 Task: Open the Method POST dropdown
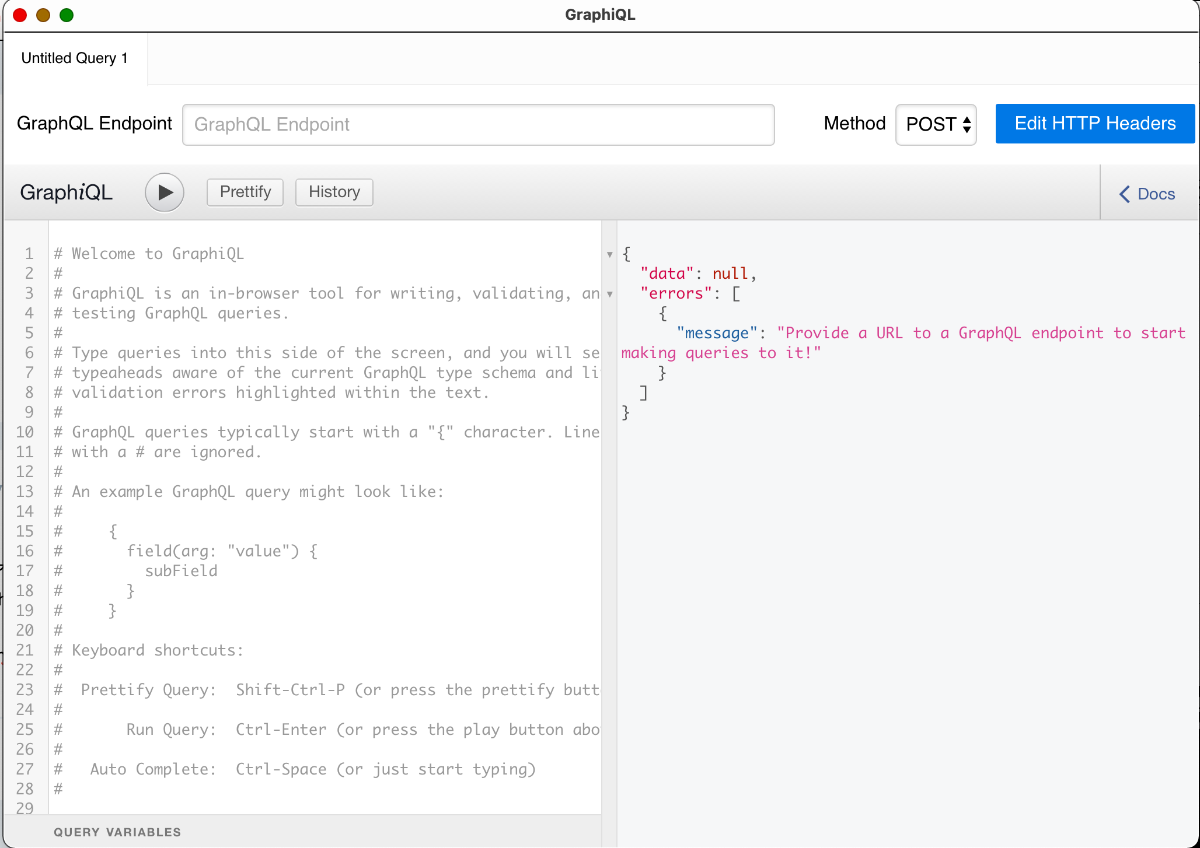point(936,125)
